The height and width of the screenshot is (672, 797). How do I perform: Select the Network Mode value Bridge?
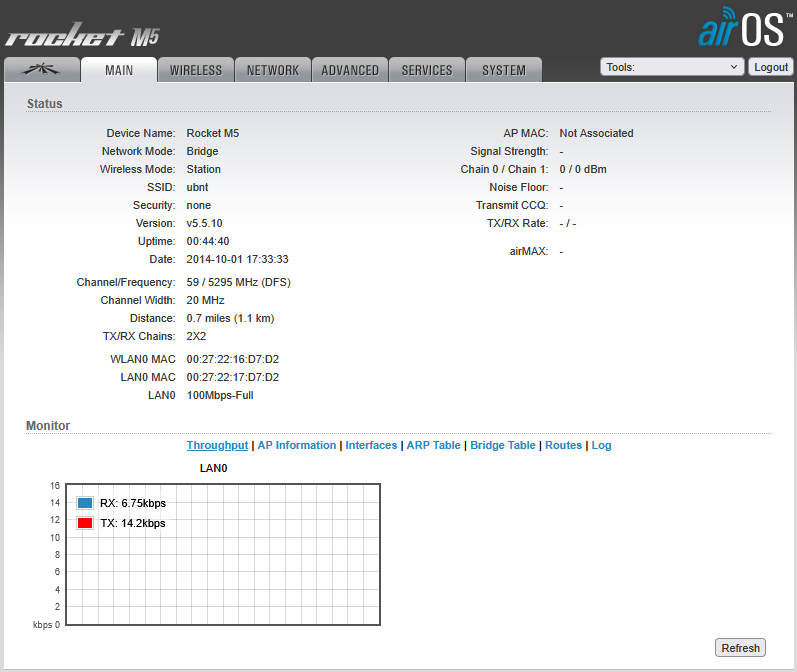pos(202,151)
